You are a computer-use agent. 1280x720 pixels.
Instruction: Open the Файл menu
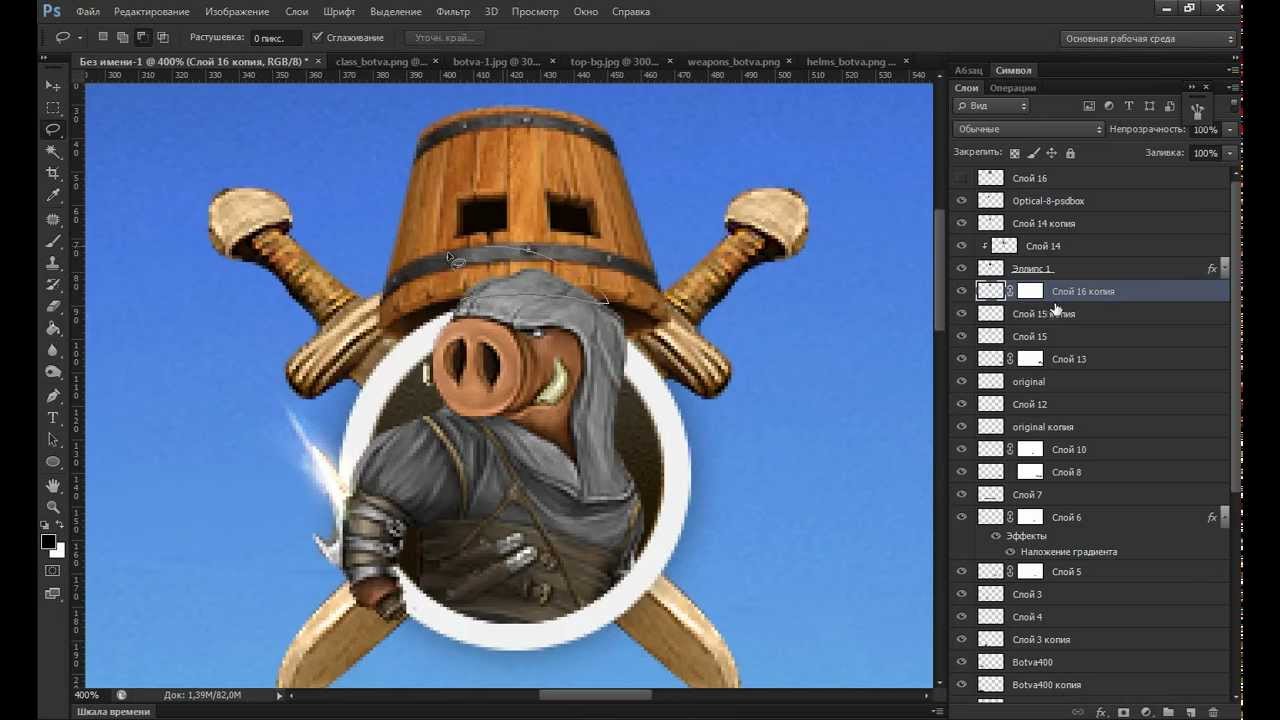point(87,11)
